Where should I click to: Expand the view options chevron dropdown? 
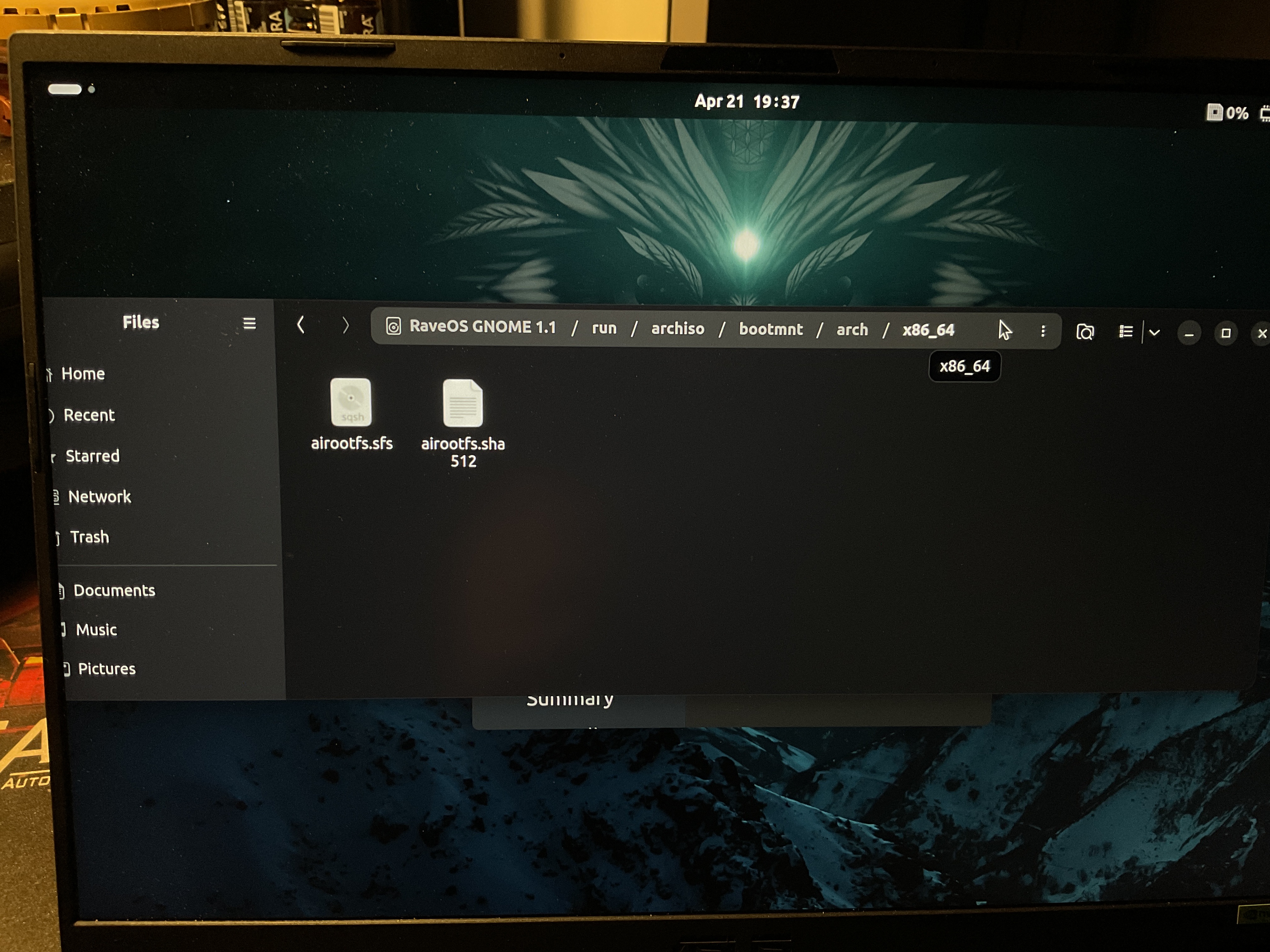pyautogui.click(x=1155, y=333)
